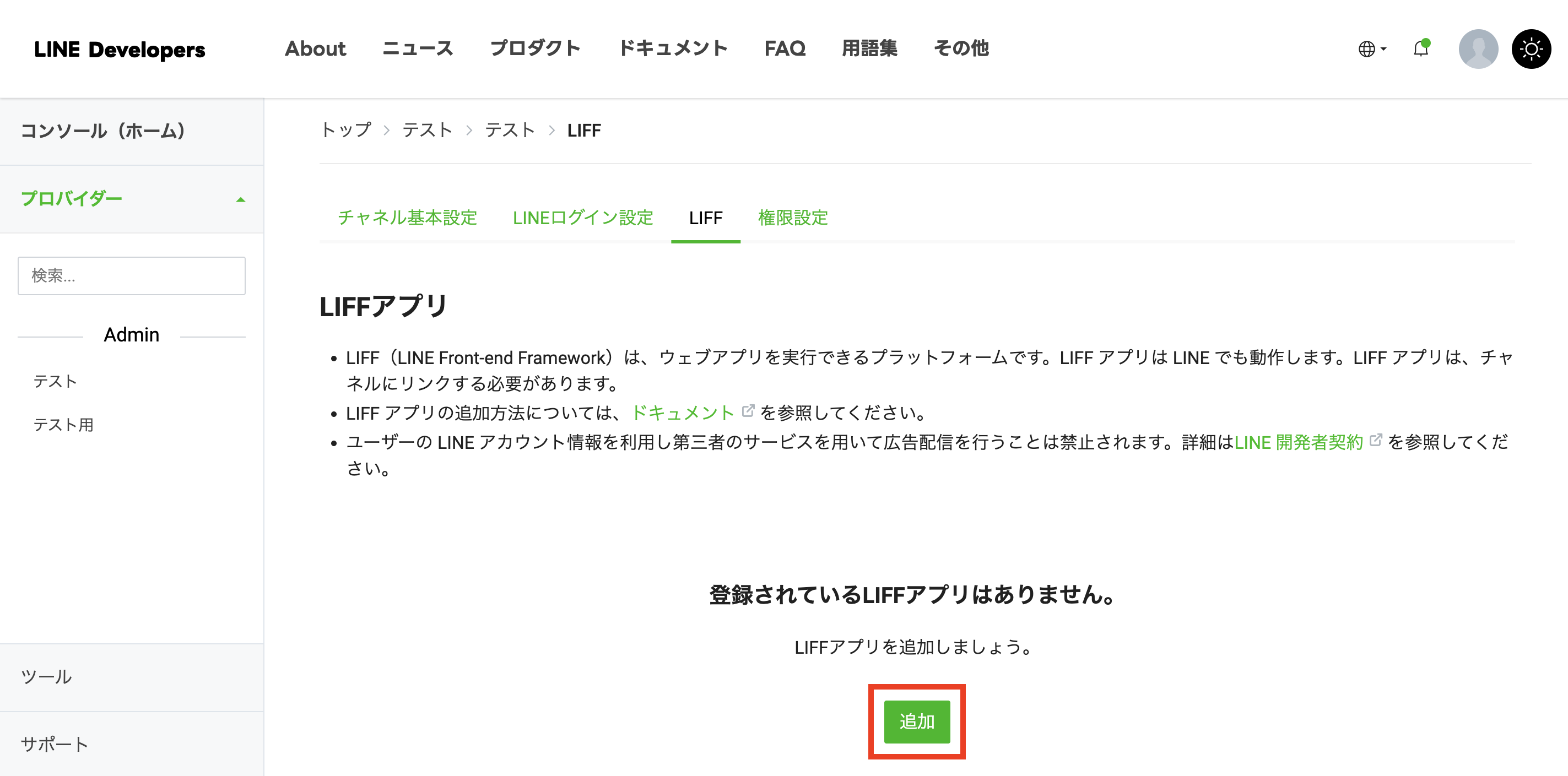Screen dimensions: 1568x776
Task: Expand the ツール section
Action: click(x=132, y=677)
